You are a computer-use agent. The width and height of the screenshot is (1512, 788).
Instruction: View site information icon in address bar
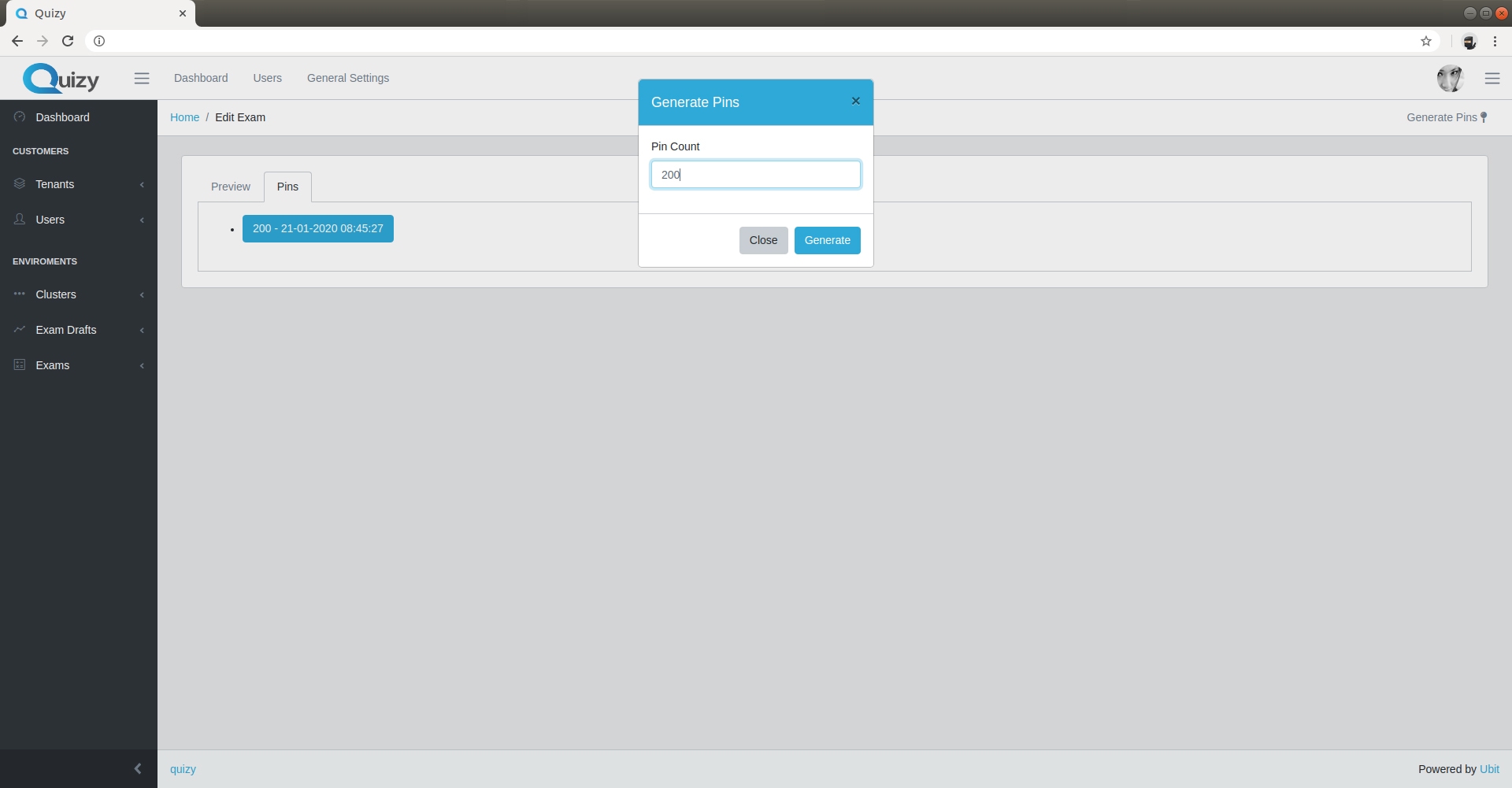99,41
